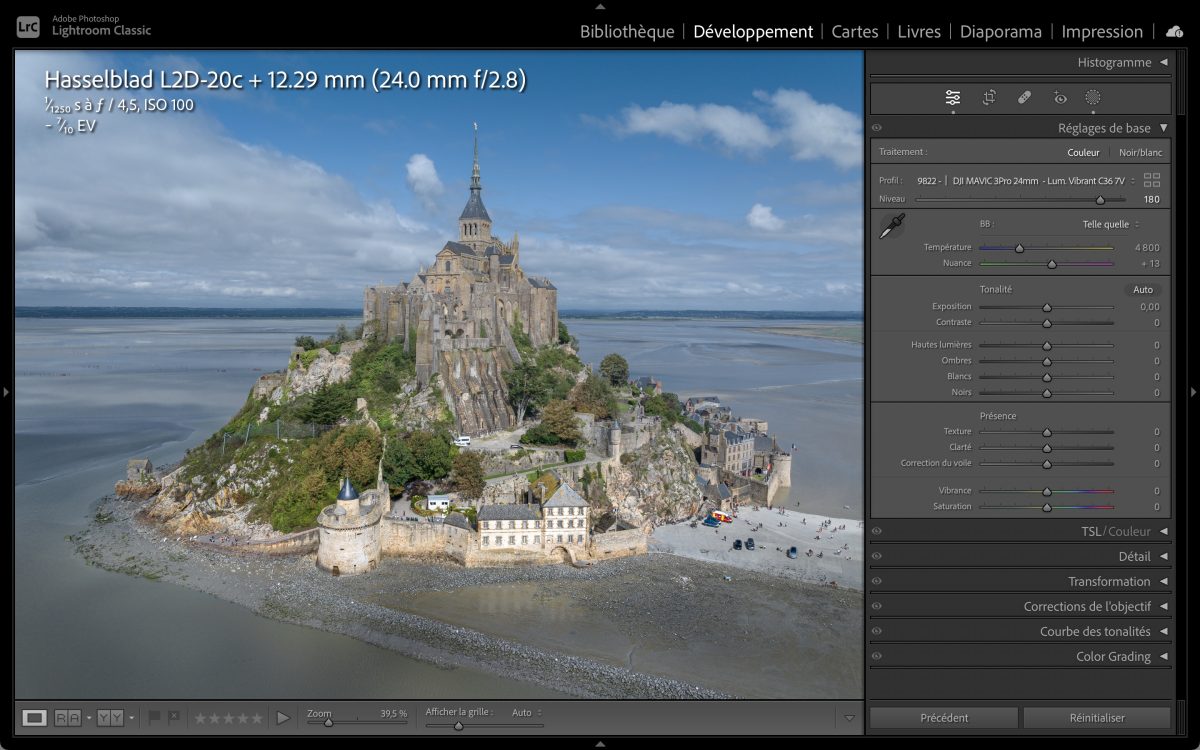The image size is (1200, 750).
Task: Expand the Histogramme panel
Action: point(1114,62)
